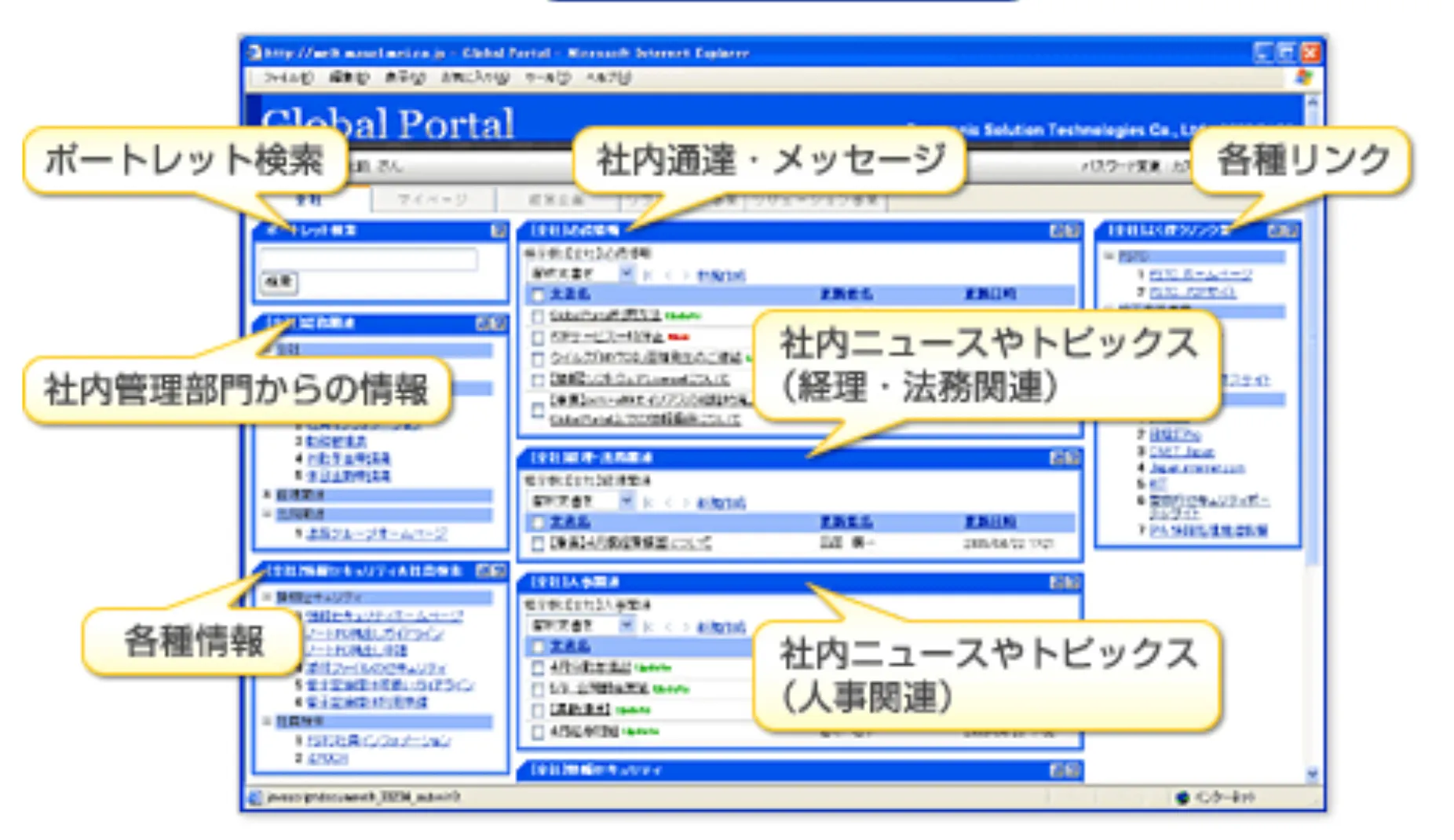Collapse the first link group in 各種リンク panel
Viewport: 1454px width, 840px height.
tap(1107, 256)
